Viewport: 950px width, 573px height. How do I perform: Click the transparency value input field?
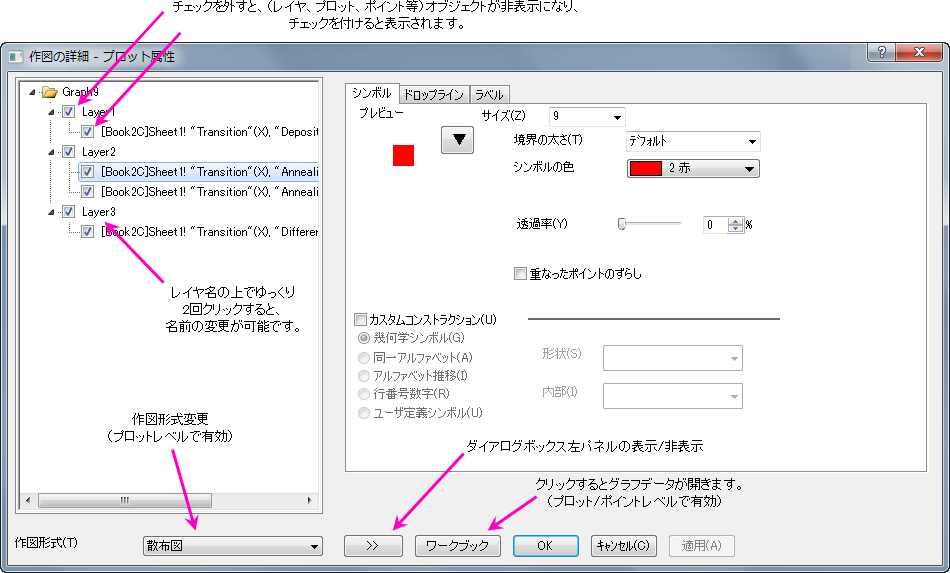(x=716, y=225)
